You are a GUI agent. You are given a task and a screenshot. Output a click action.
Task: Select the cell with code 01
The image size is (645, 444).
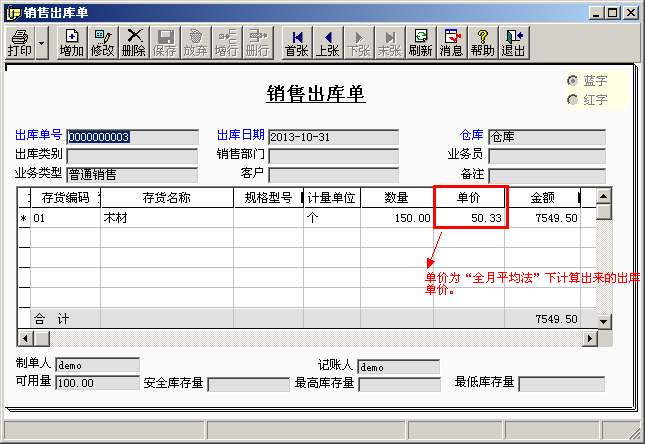point(65,218)
